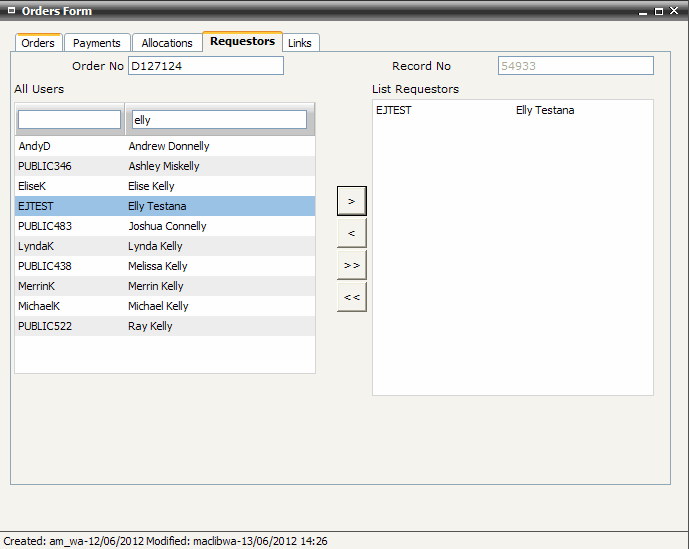Click the Order No input field
Viewport: 689px width, 549px height.
tap(206, 66)
